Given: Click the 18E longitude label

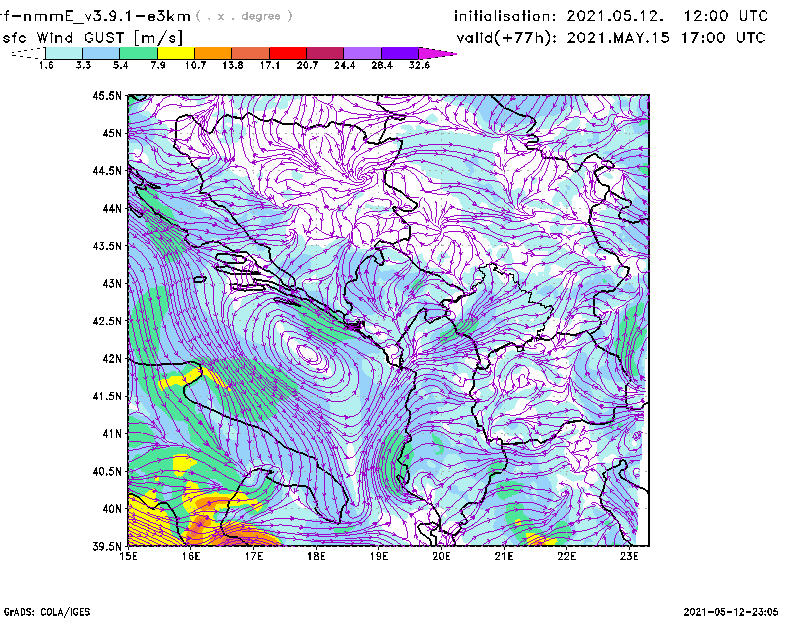Looking at the screenshot, I should point(316,556).
